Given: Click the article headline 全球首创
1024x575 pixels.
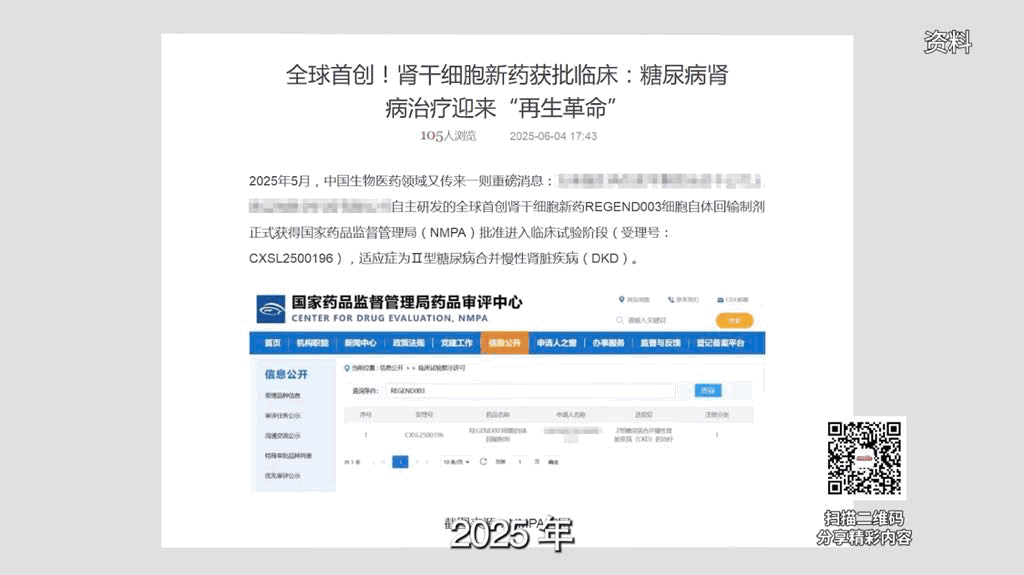Looking at the screenshot, I should [507, 91].
